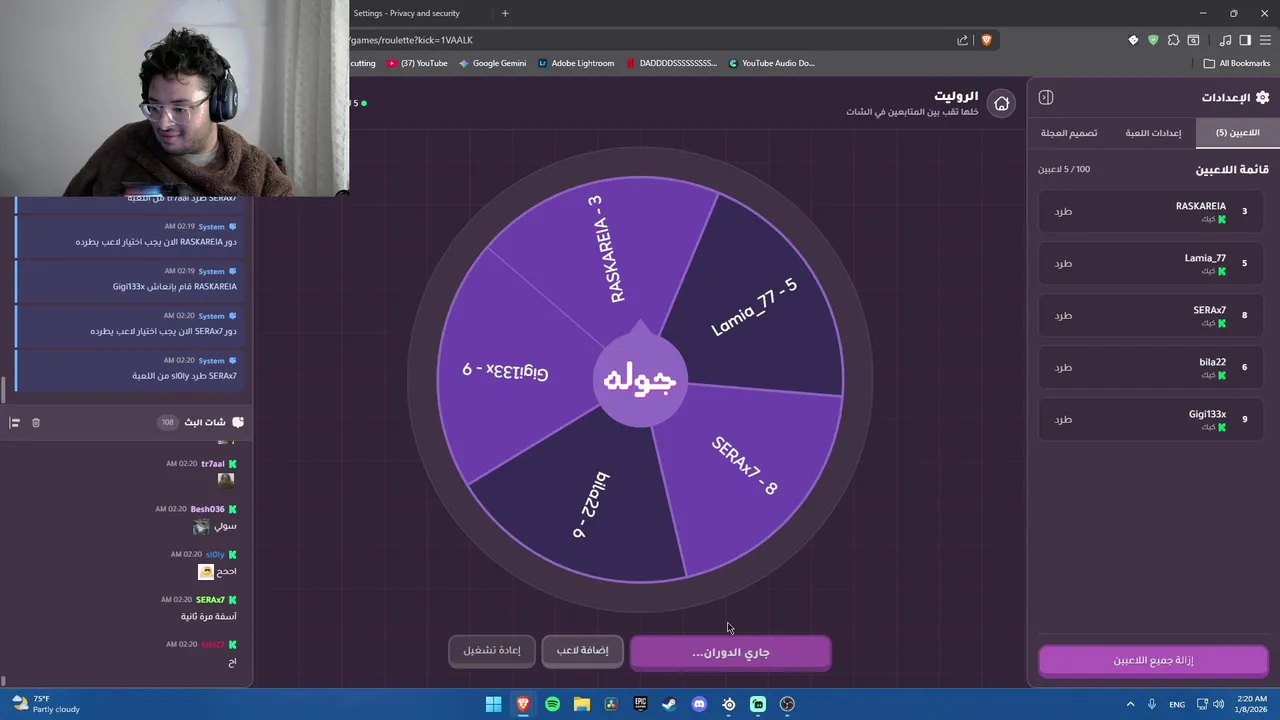Kick player Lamia_77 with طرد

pos(1063,263)
